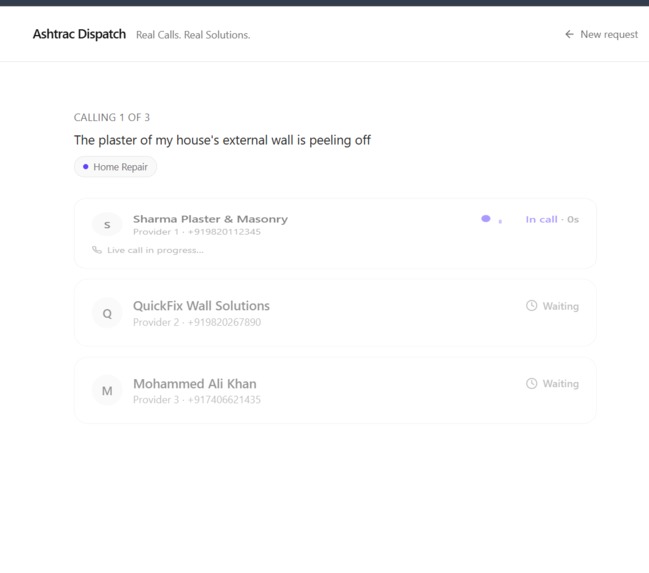Click Waiting status for Mohammed Ali Khan

tap(560, 384)
